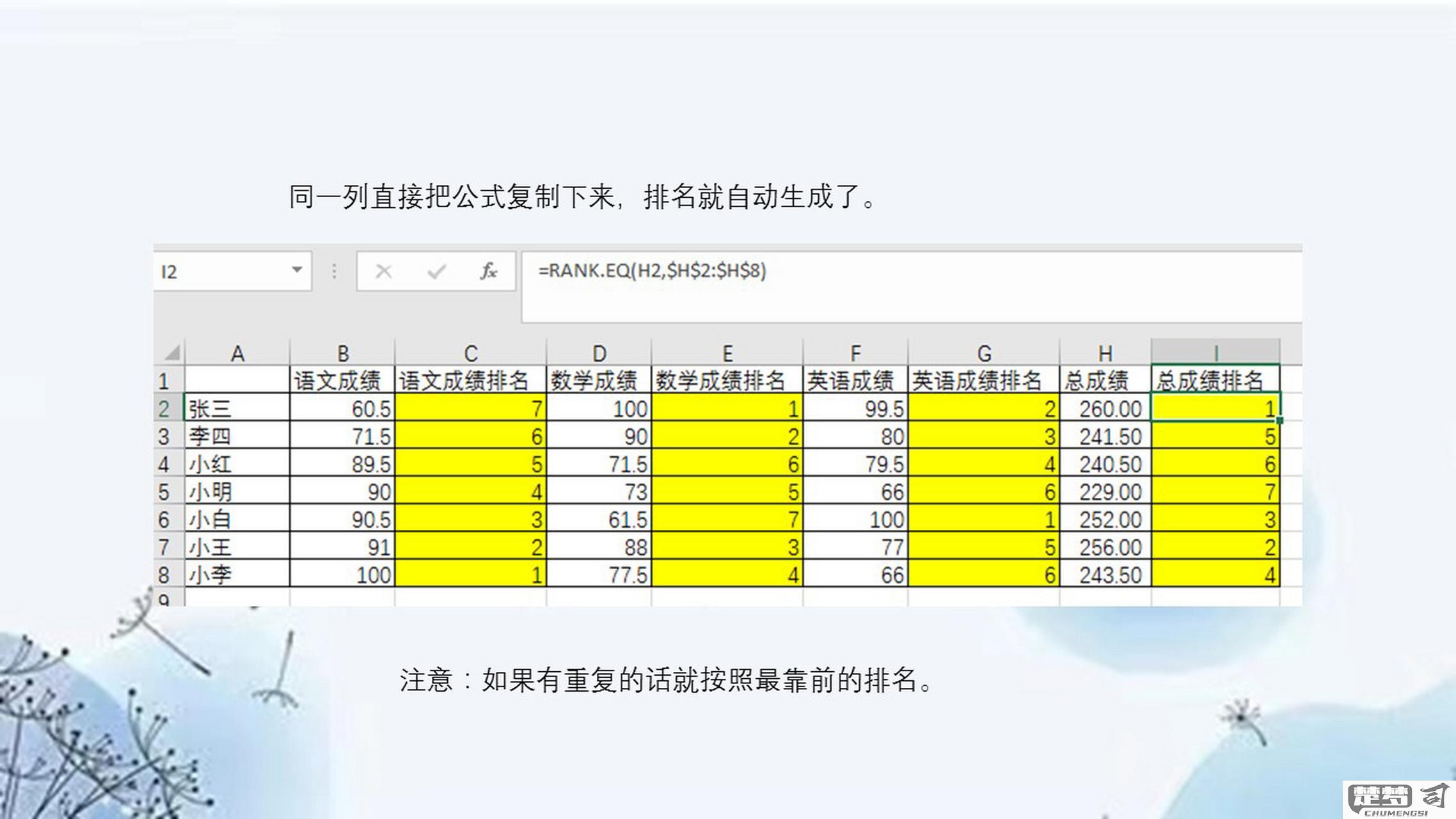The height and width of the screenshot is (819, 1456).
Task: Select column A header
Action: point(237,353)
